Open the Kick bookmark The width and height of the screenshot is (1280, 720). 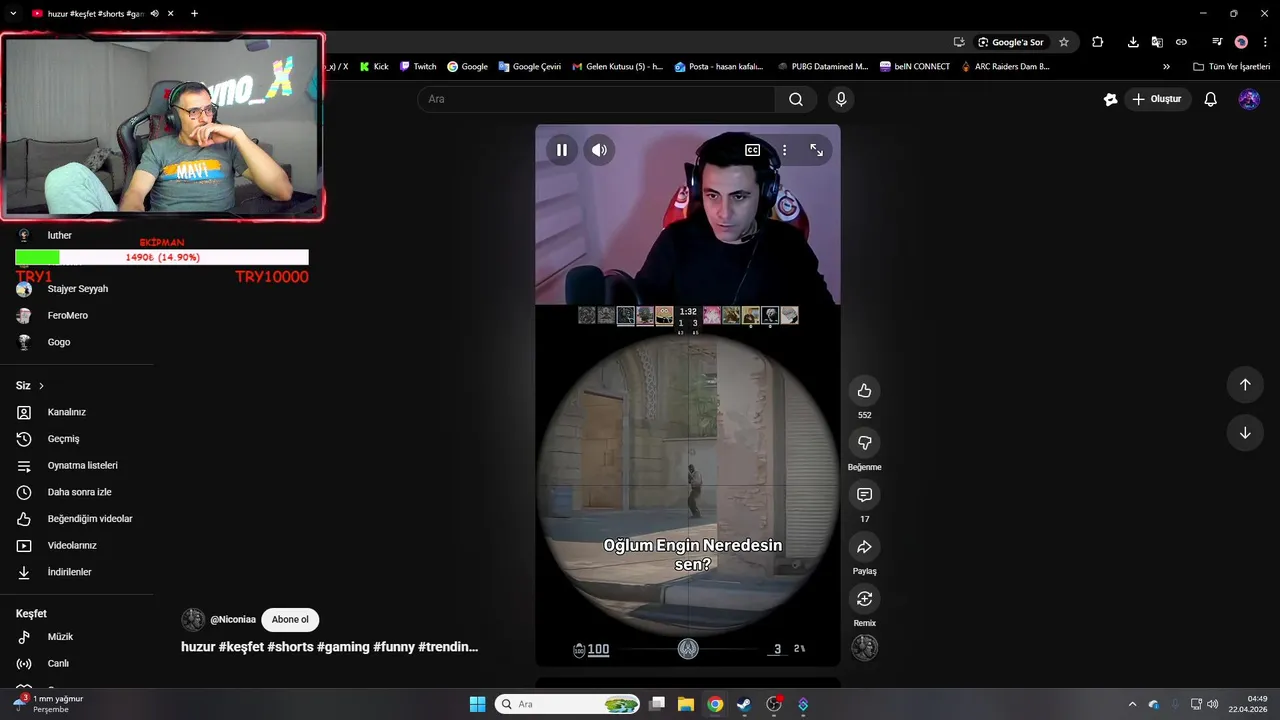coord(374,67)
